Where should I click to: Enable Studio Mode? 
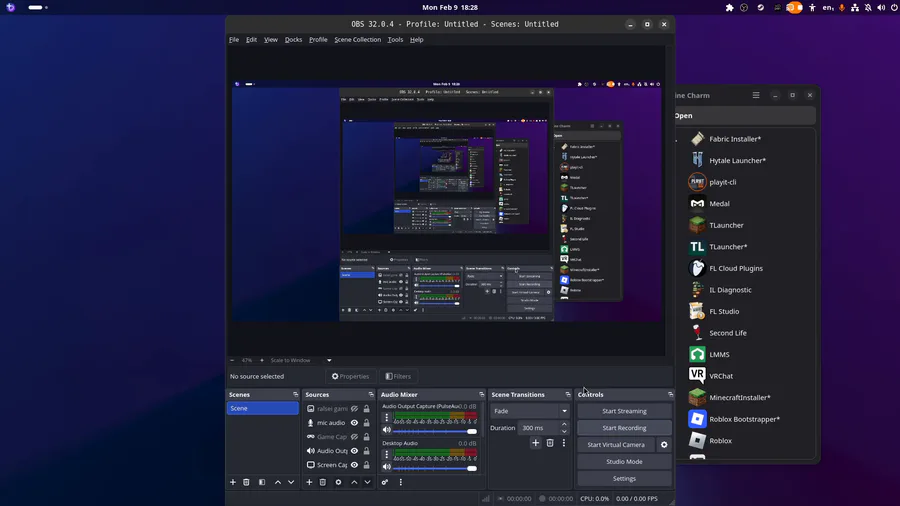(x=624, y=462)
